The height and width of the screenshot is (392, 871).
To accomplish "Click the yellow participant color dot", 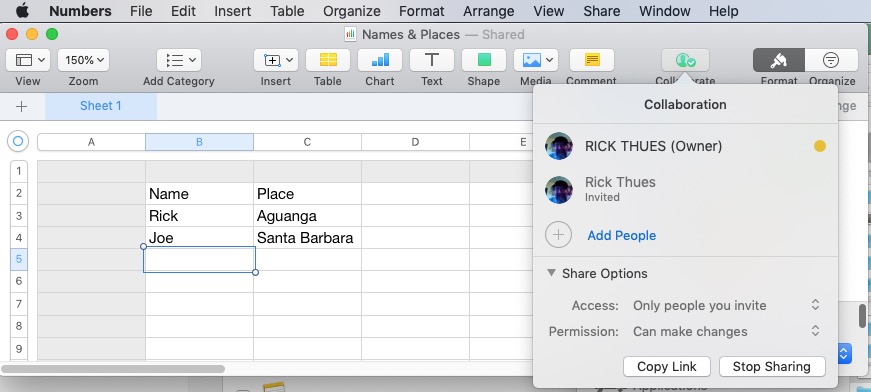I will pyautogui.click(x=819, y=146).
